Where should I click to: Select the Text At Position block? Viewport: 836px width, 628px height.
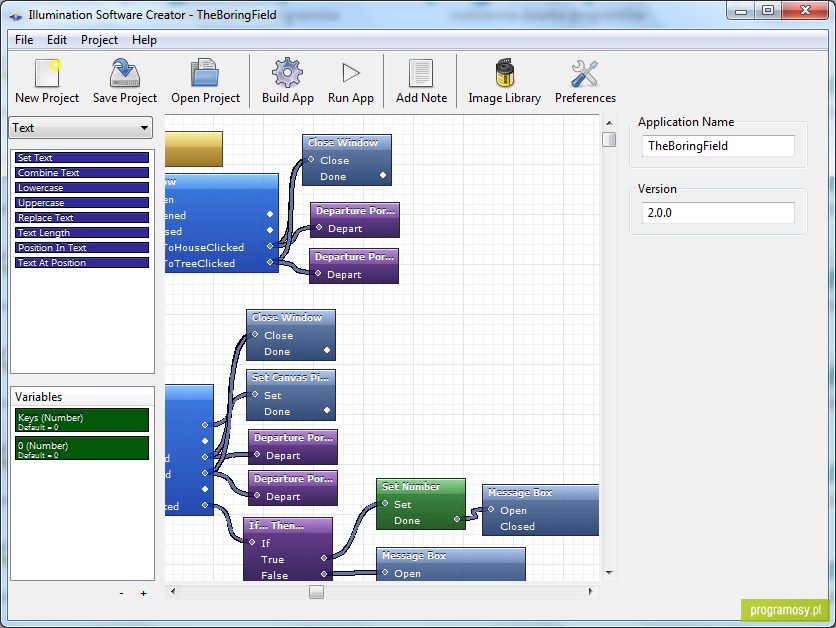coord(82,262)
